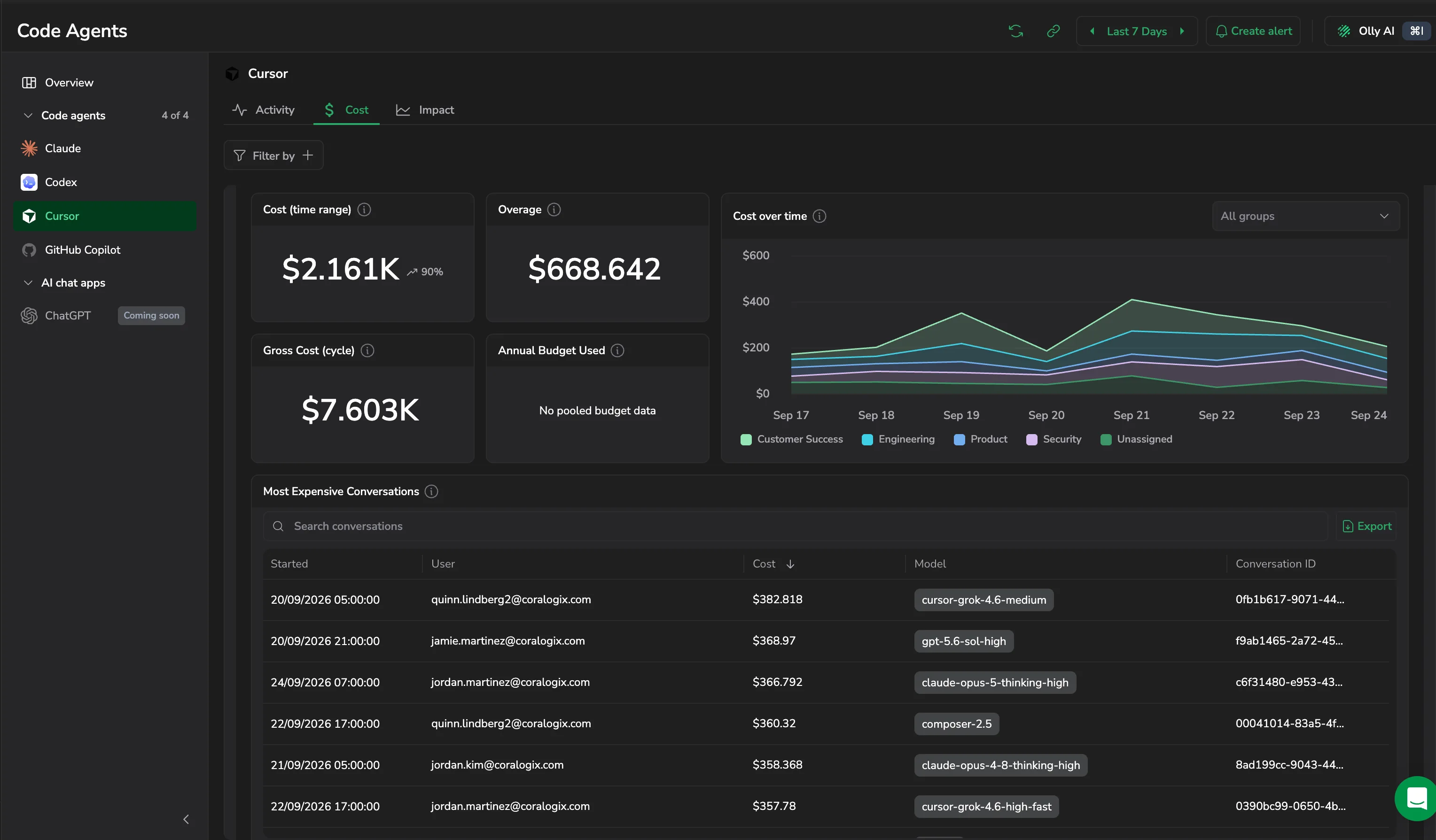
Task: Sort by the Cost column header
Action: pyautogui.click(x=773, y=564)
